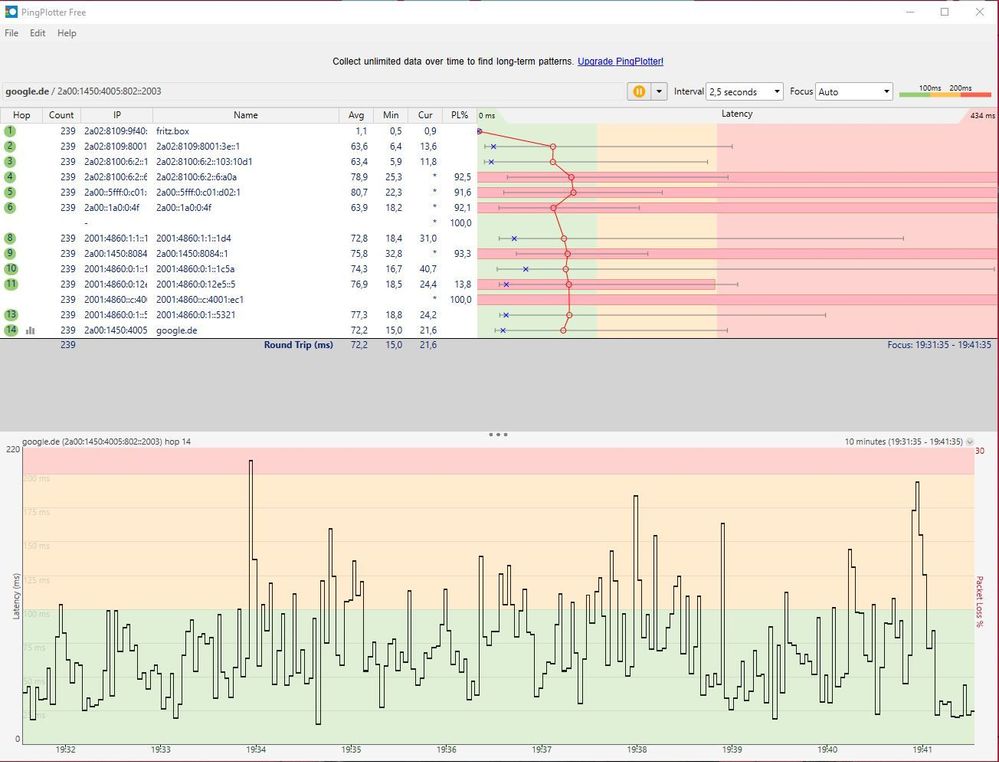Viewport: 999px width, 762px height.
Task: Open the arrow dropdown beside the pause button
Action: point(659,91)
